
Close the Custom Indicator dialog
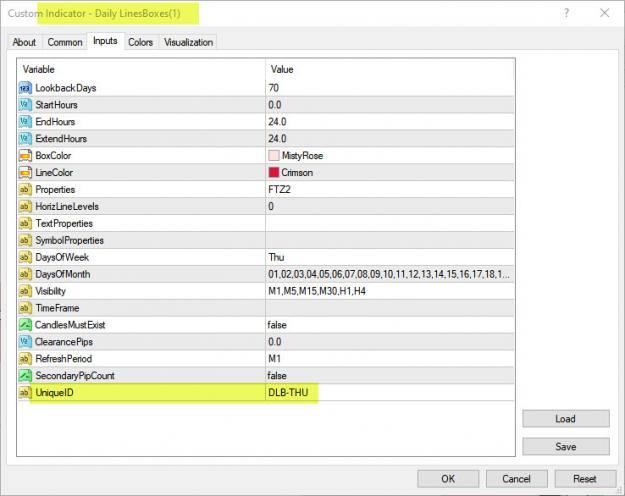605,13
